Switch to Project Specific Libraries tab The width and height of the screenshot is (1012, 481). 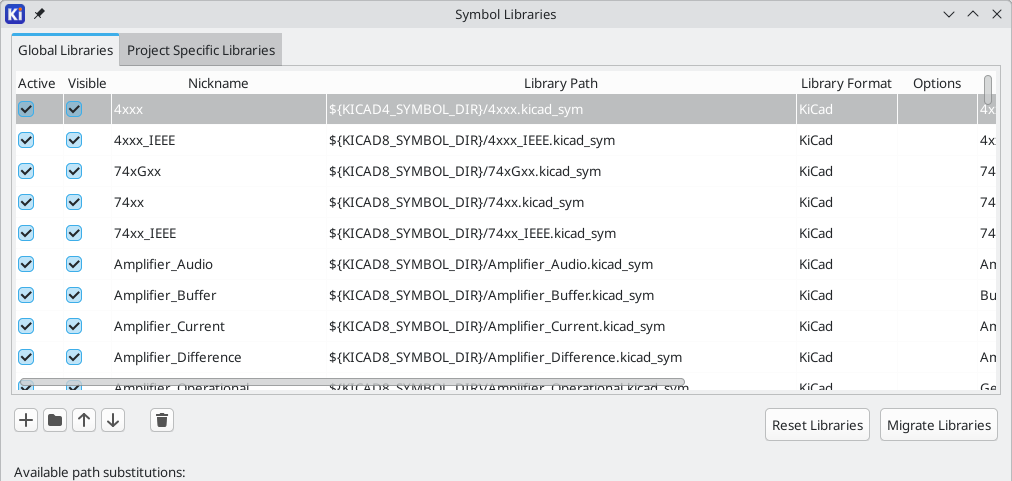pos(201,50)
